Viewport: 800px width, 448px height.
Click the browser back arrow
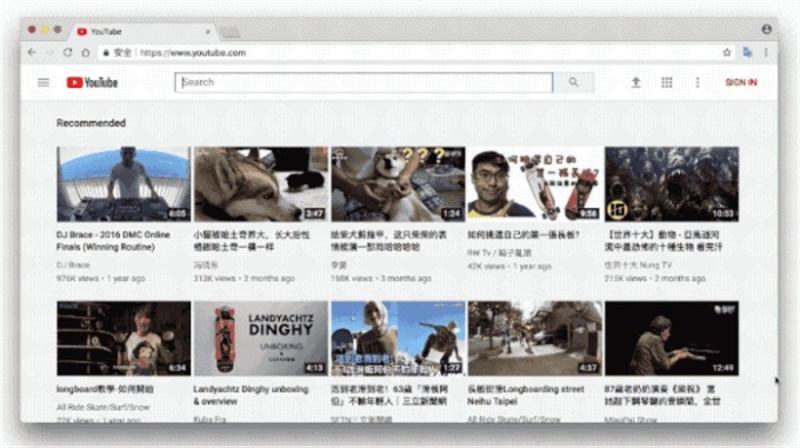coord(32,52)
